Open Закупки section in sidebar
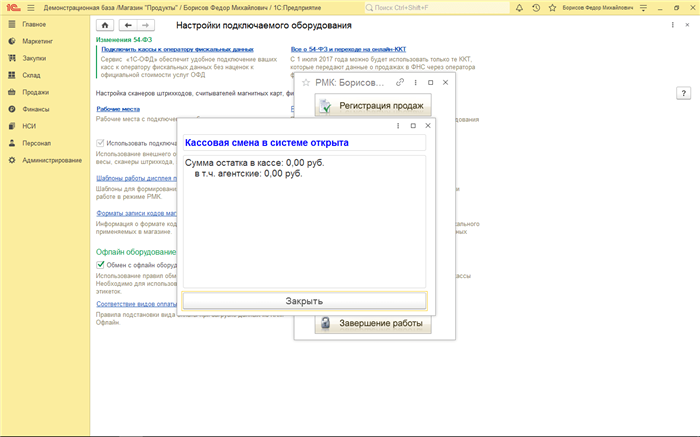This screenshot has width=700, height=437. click(x=34, y=58)
